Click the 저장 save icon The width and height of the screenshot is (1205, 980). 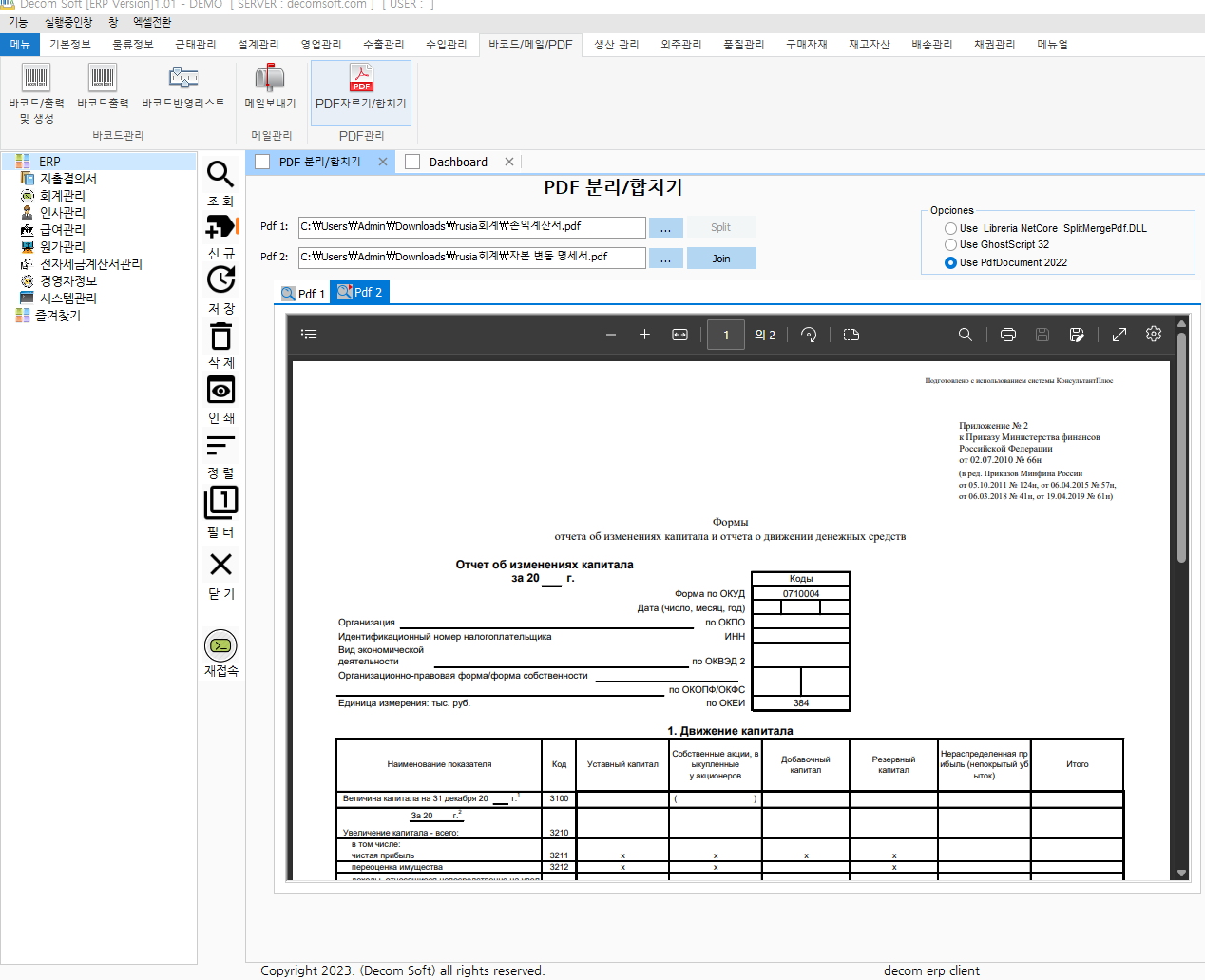220,279
